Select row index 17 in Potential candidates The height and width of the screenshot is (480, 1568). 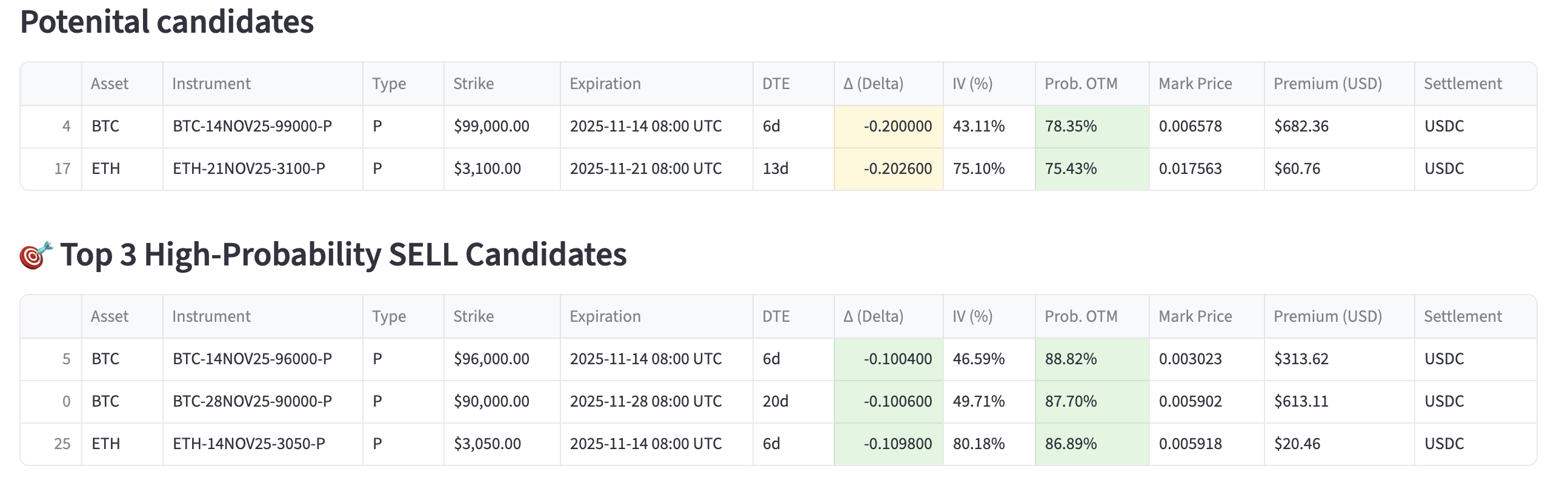(x=62, y=168)
